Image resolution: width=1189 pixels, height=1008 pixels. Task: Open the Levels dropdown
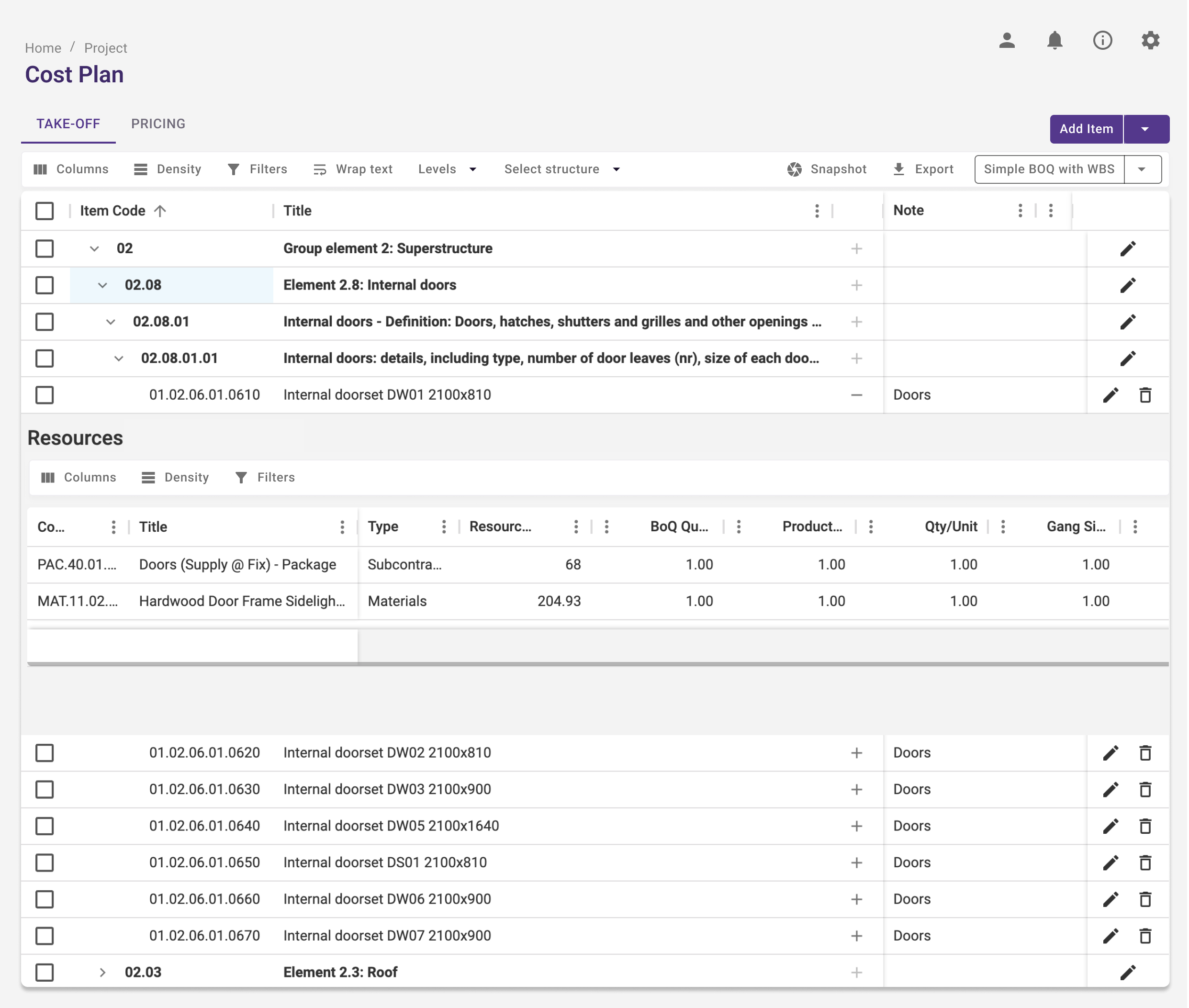pos(447,169)
